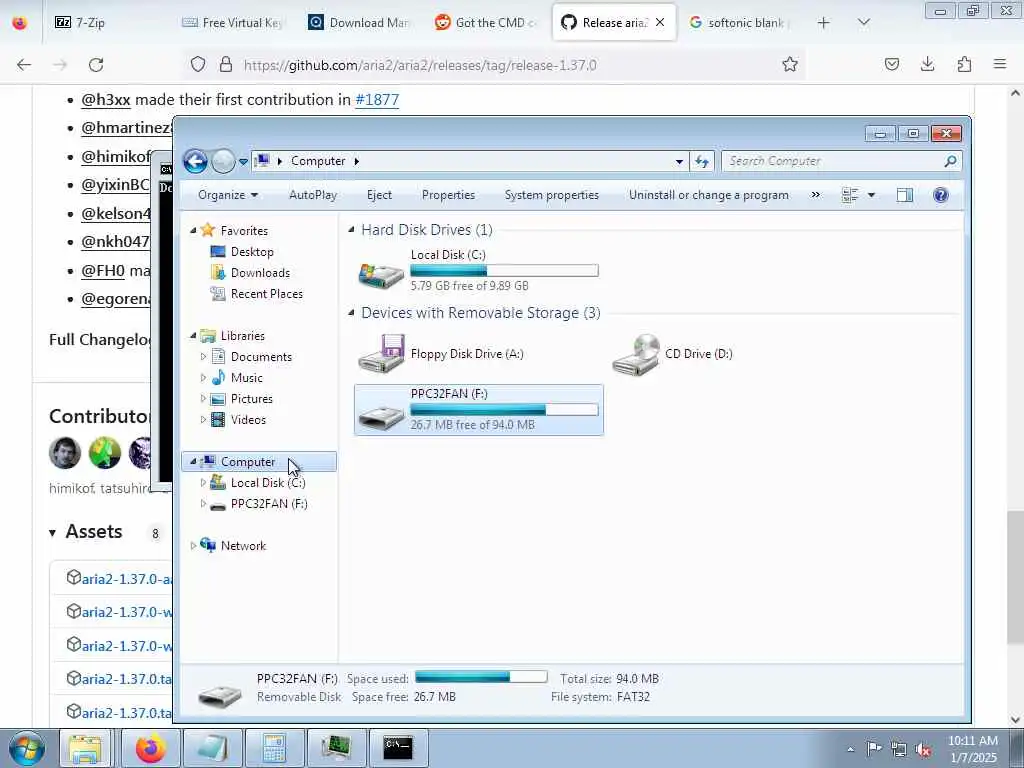
Task: Open Properties from the Explorer toolbar
Action: (448, 195)
